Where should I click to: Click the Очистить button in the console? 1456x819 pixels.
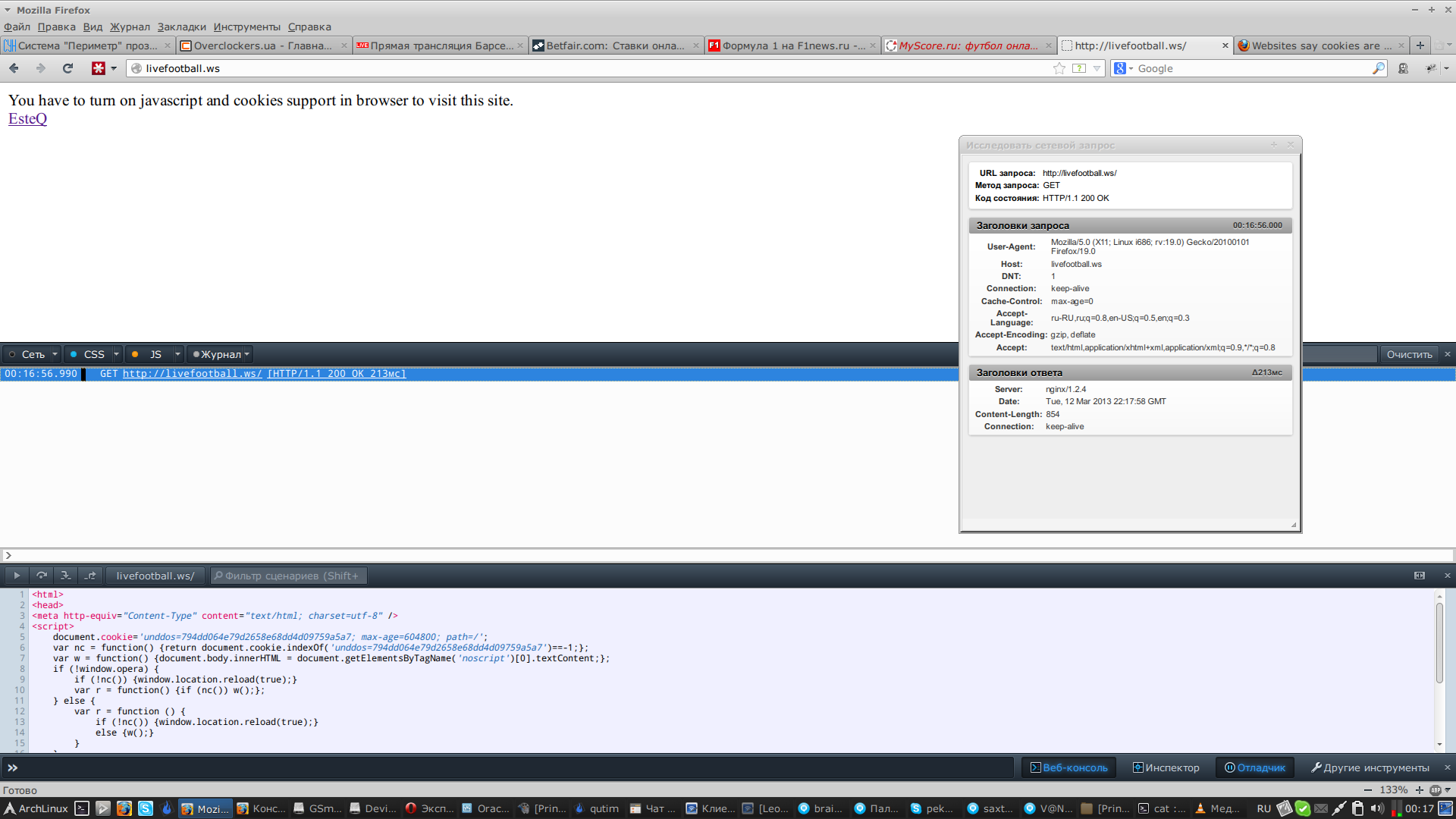1409,354
